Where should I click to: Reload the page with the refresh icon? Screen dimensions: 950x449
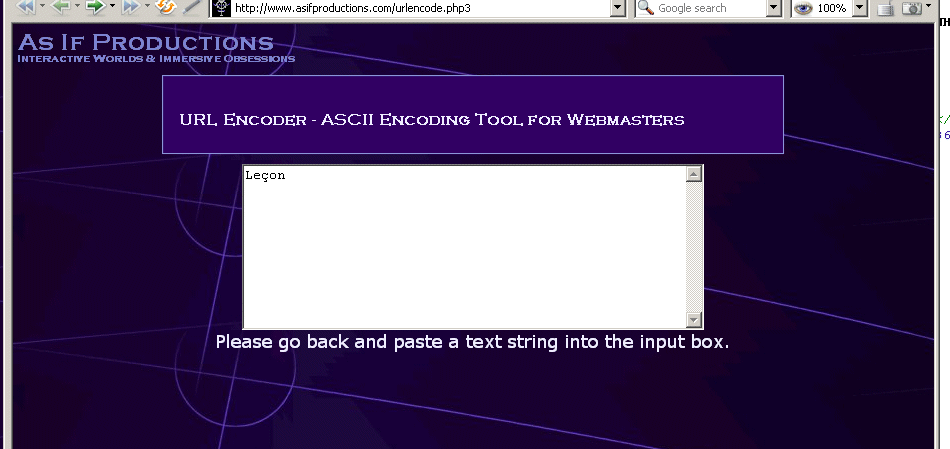tap(166, 7)
